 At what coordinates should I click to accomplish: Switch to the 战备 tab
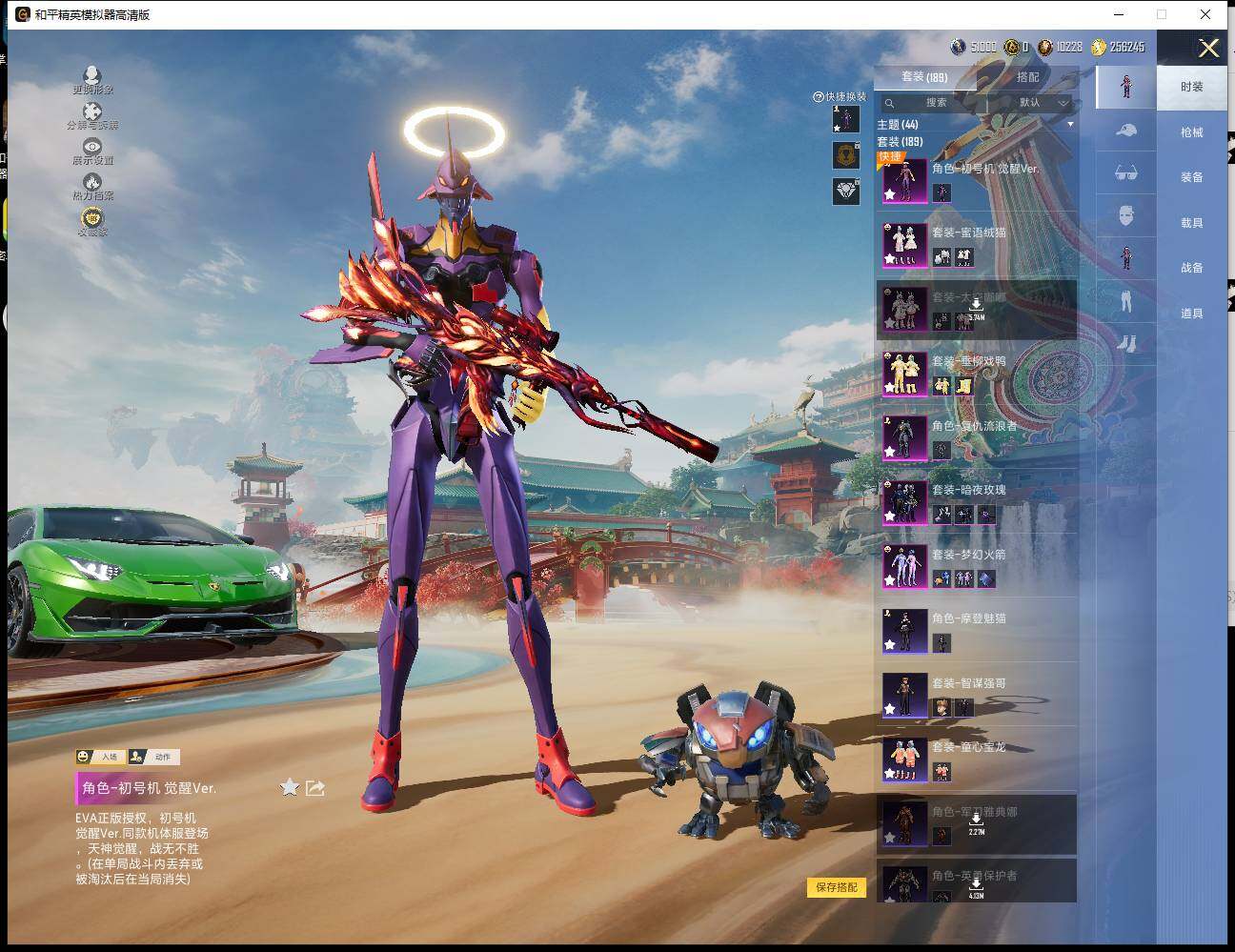[x=1192, y=268]
